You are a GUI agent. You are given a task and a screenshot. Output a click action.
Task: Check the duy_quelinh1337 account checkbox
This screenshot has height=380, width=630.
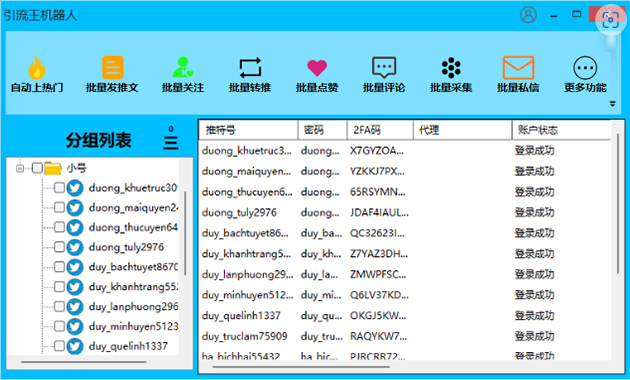(x=59, y=346)
